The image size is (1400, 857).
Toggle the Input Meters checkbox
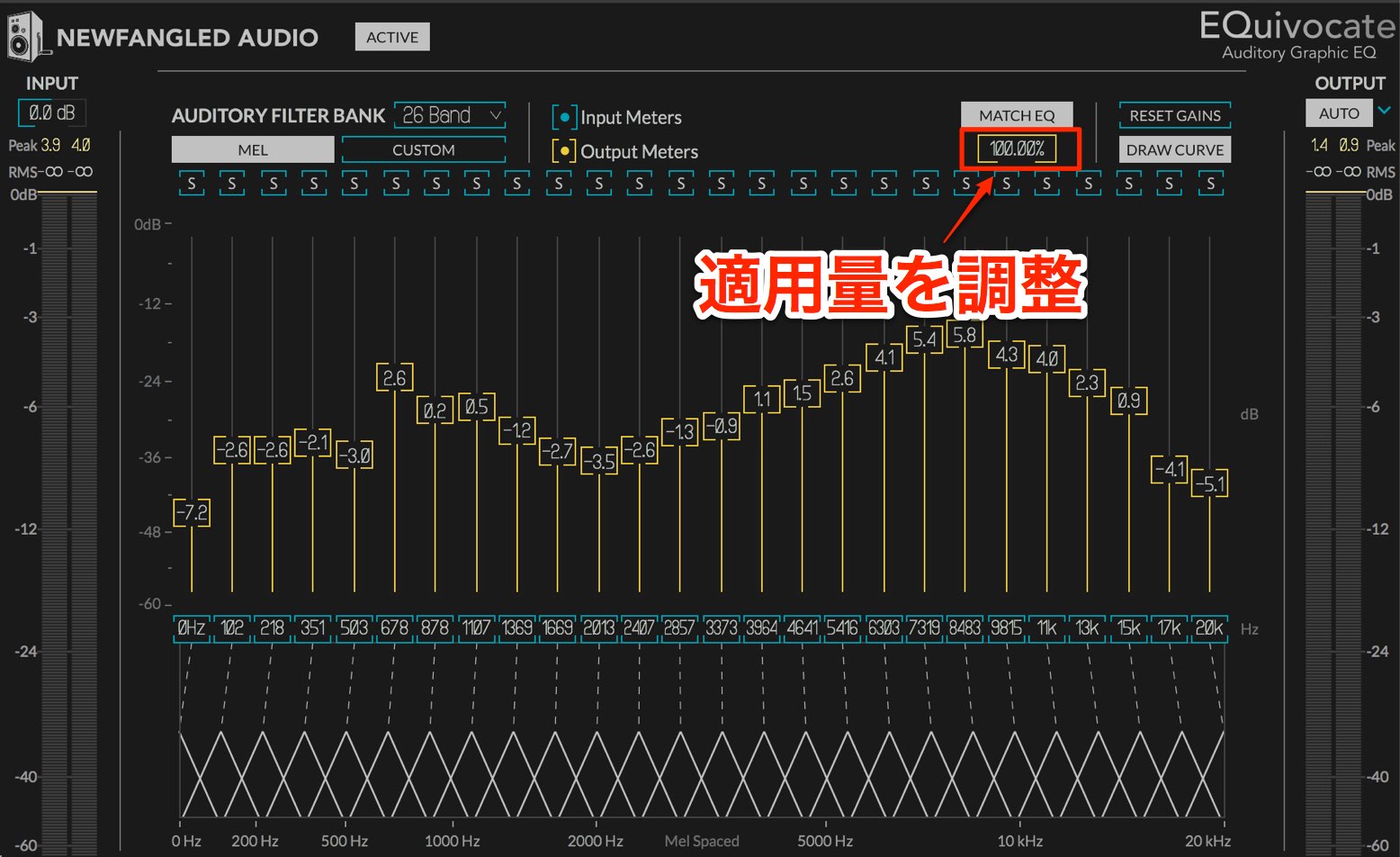point(564,117)
